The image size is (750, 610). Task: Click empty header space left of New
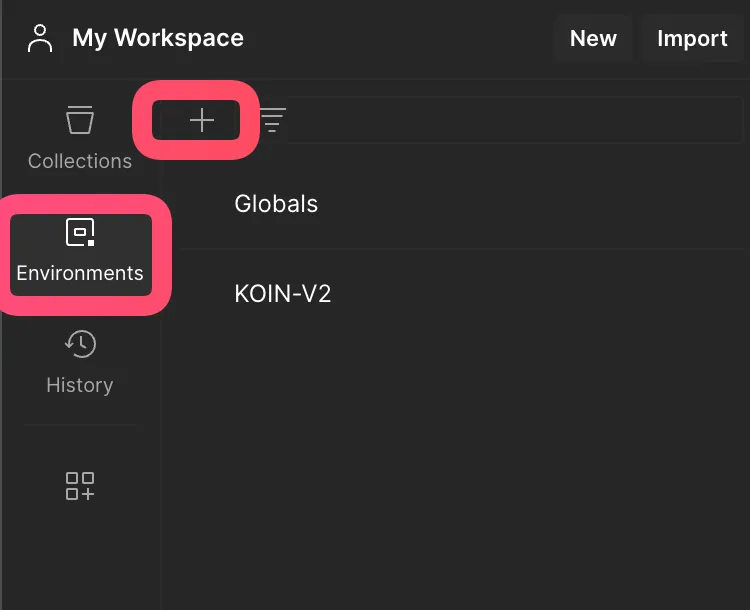(x=400, y=39)
